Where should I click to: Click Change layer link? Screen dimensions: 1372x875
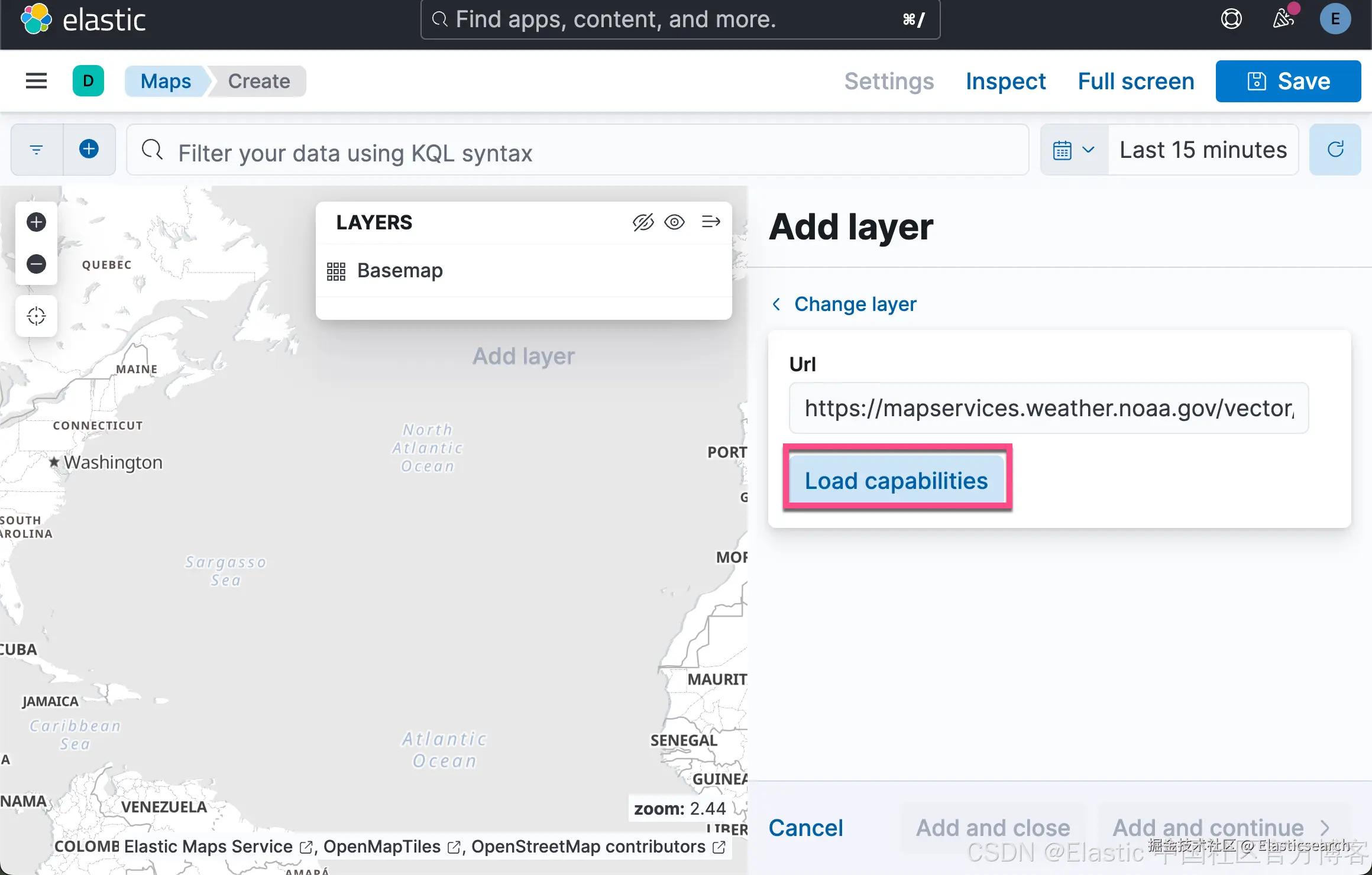[855, 304]
